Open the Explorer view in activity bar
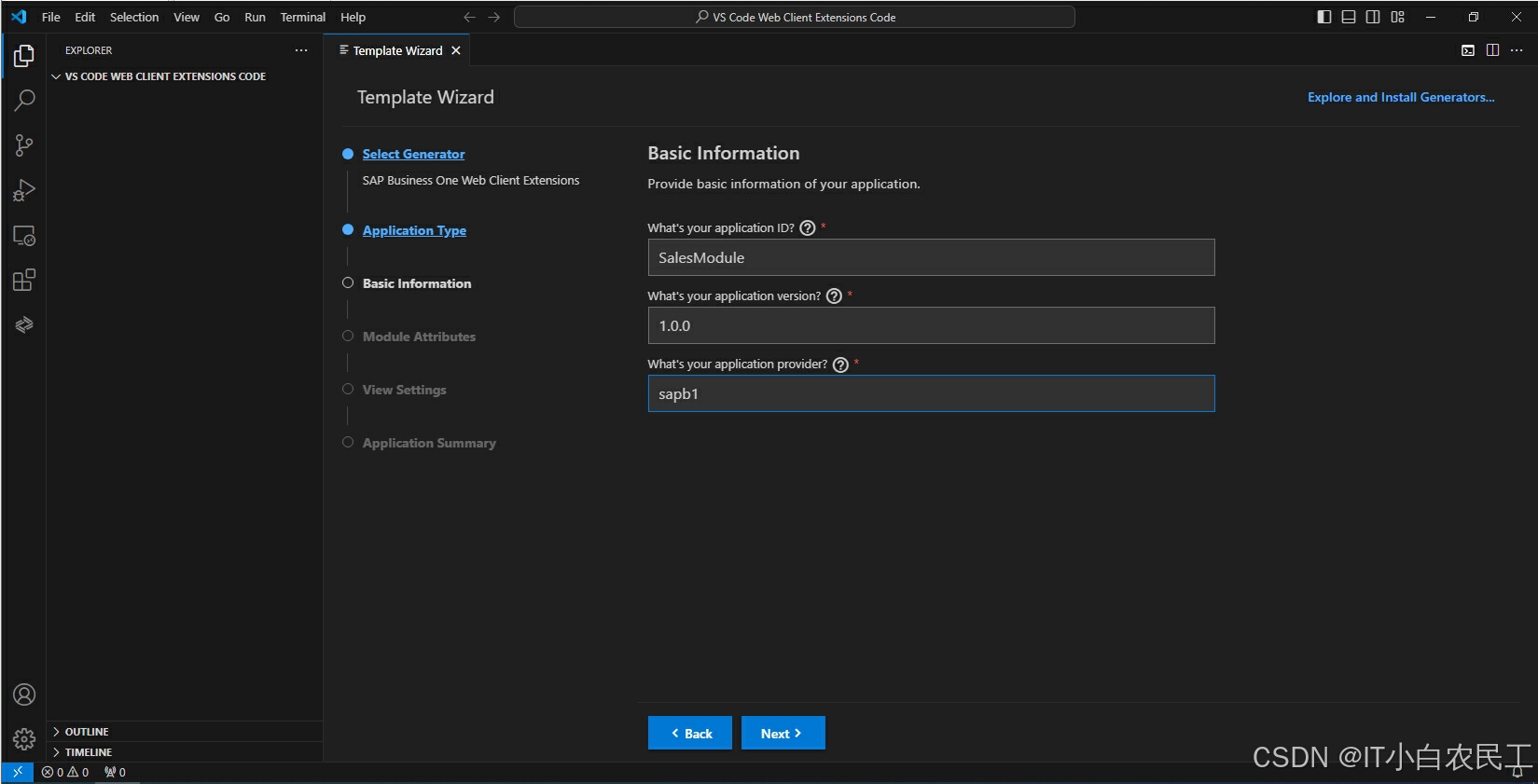Viewport: 1538px width, 784px height. click(x=24, y=56)
